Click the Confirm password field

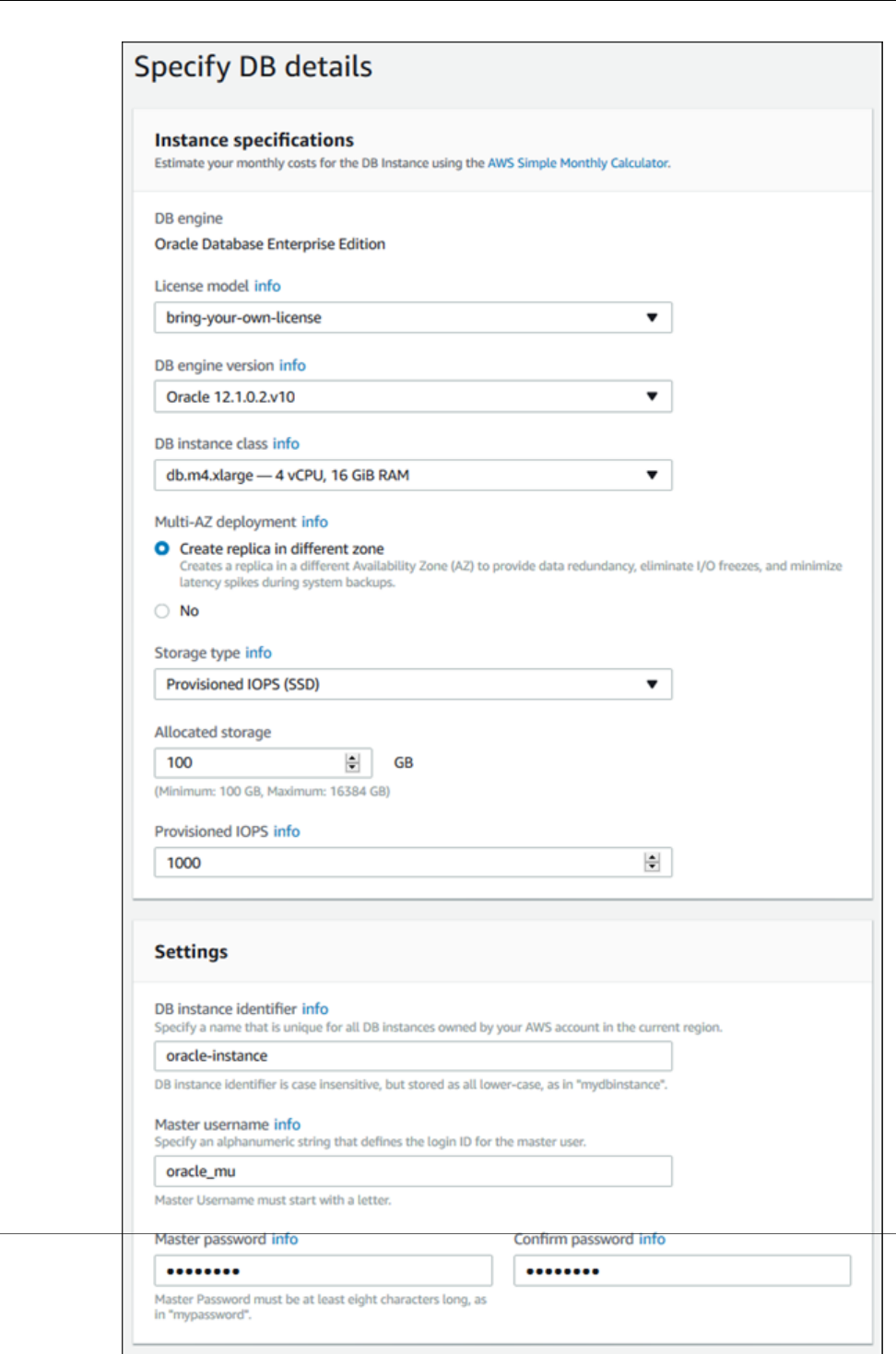pos(681,1271)
